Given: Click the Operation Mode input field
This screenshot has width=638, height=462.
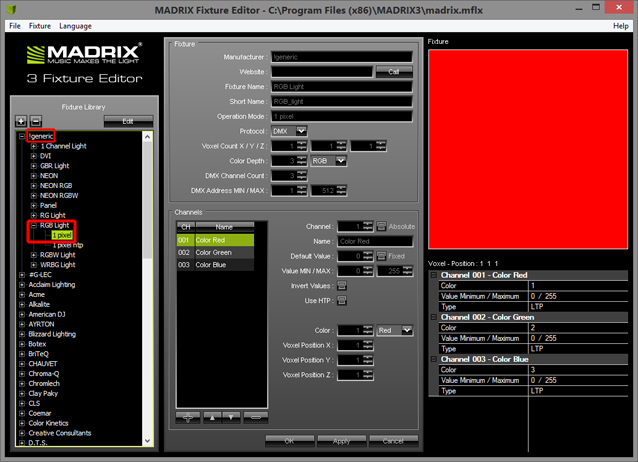Looking at the screenshot, I should point(342,116).
